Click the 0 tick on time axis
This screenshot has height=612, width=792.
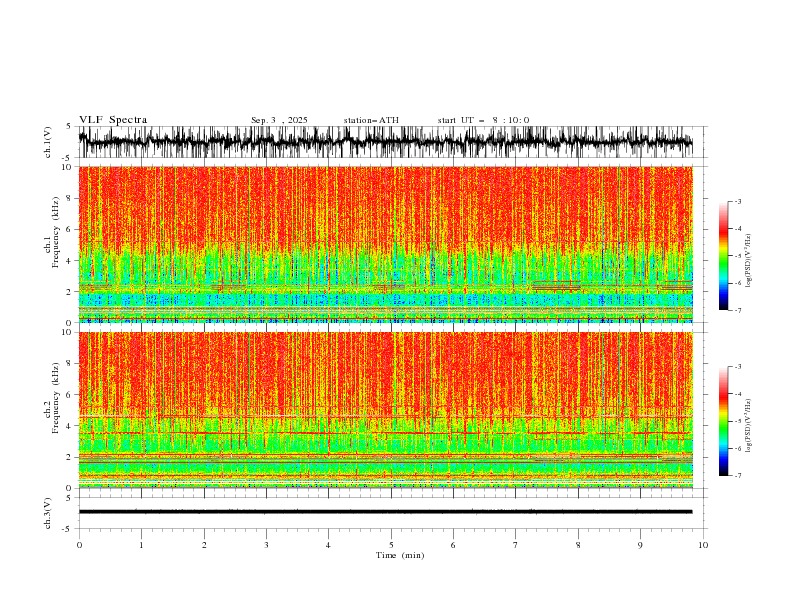(x=79, y=545)
